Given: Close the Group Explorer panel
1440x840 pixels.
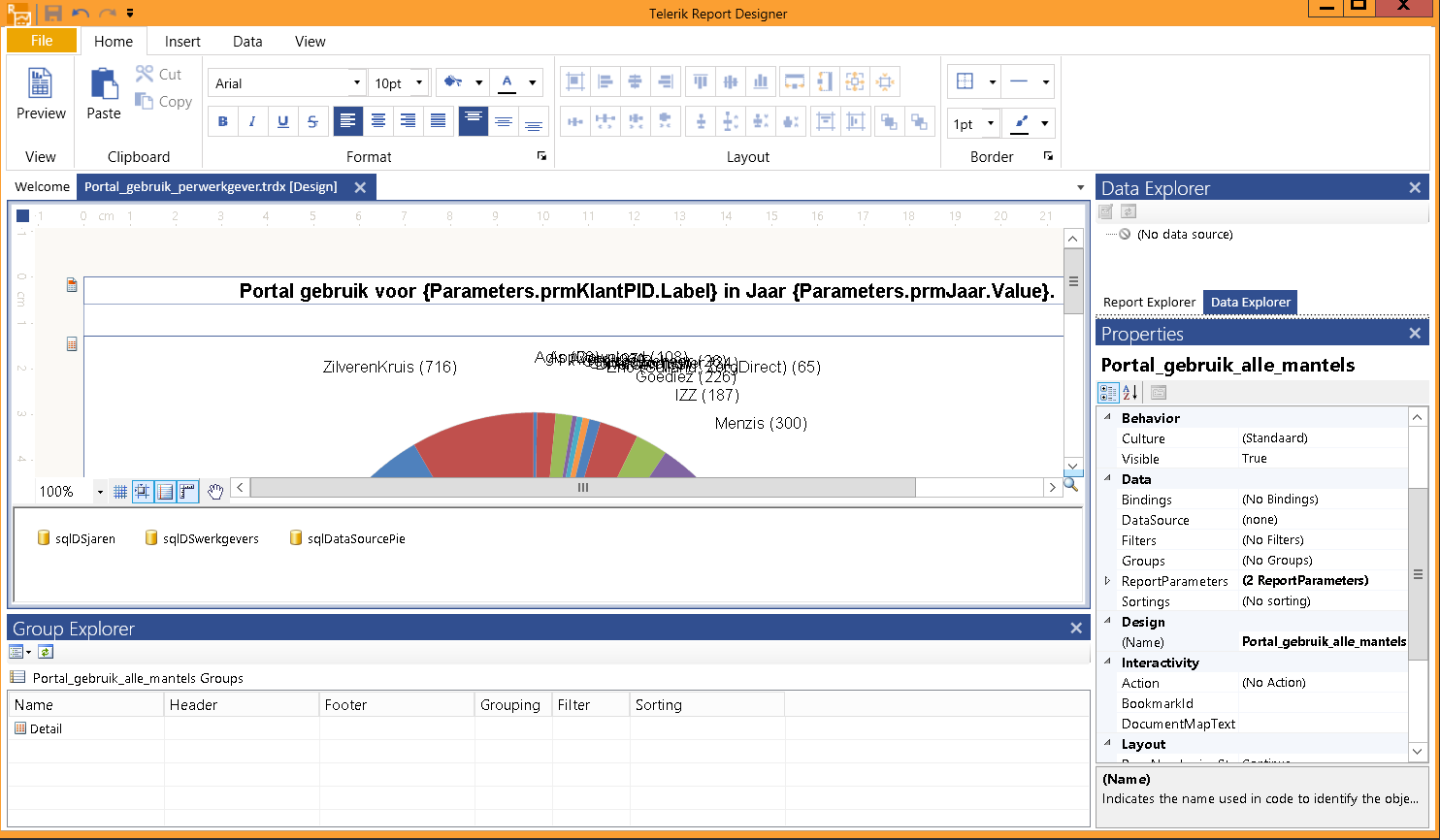Looking at the screenshot, I should [1076, 629].
